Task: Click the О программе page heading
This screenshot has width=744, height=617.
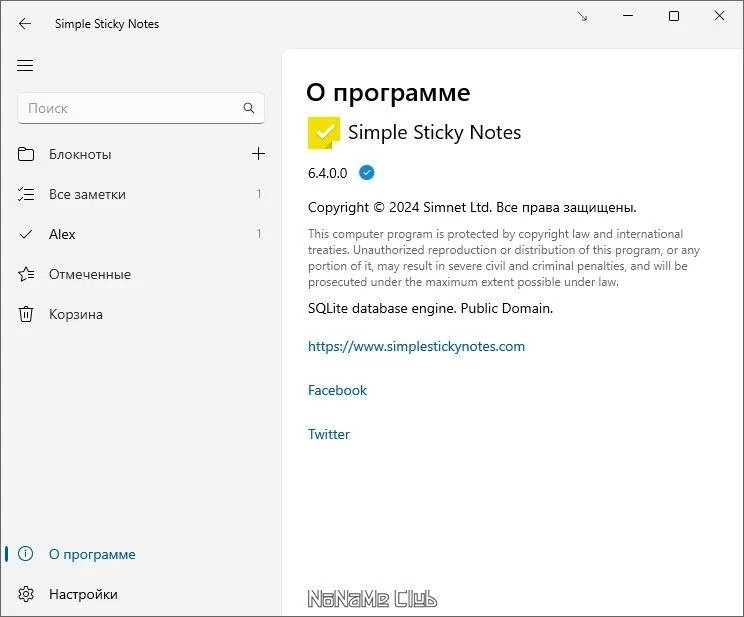Action: [388, 93]
